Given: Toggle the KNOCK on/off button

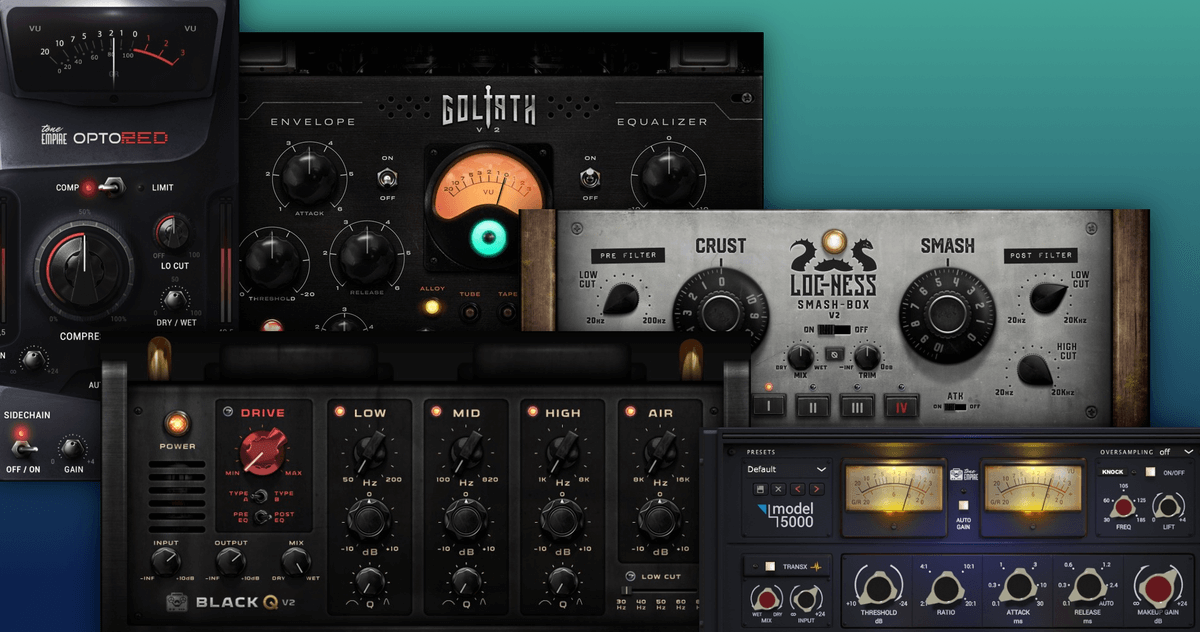Looking at the screenshot, I should [1151, 472].
